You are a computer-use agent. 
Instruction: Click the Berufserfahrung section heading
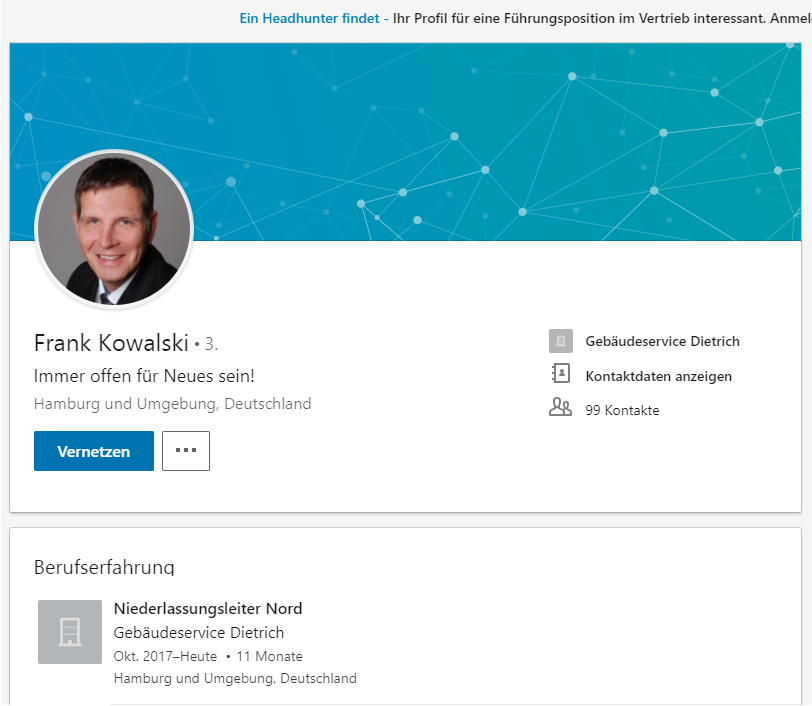click(x=104, y=567)
